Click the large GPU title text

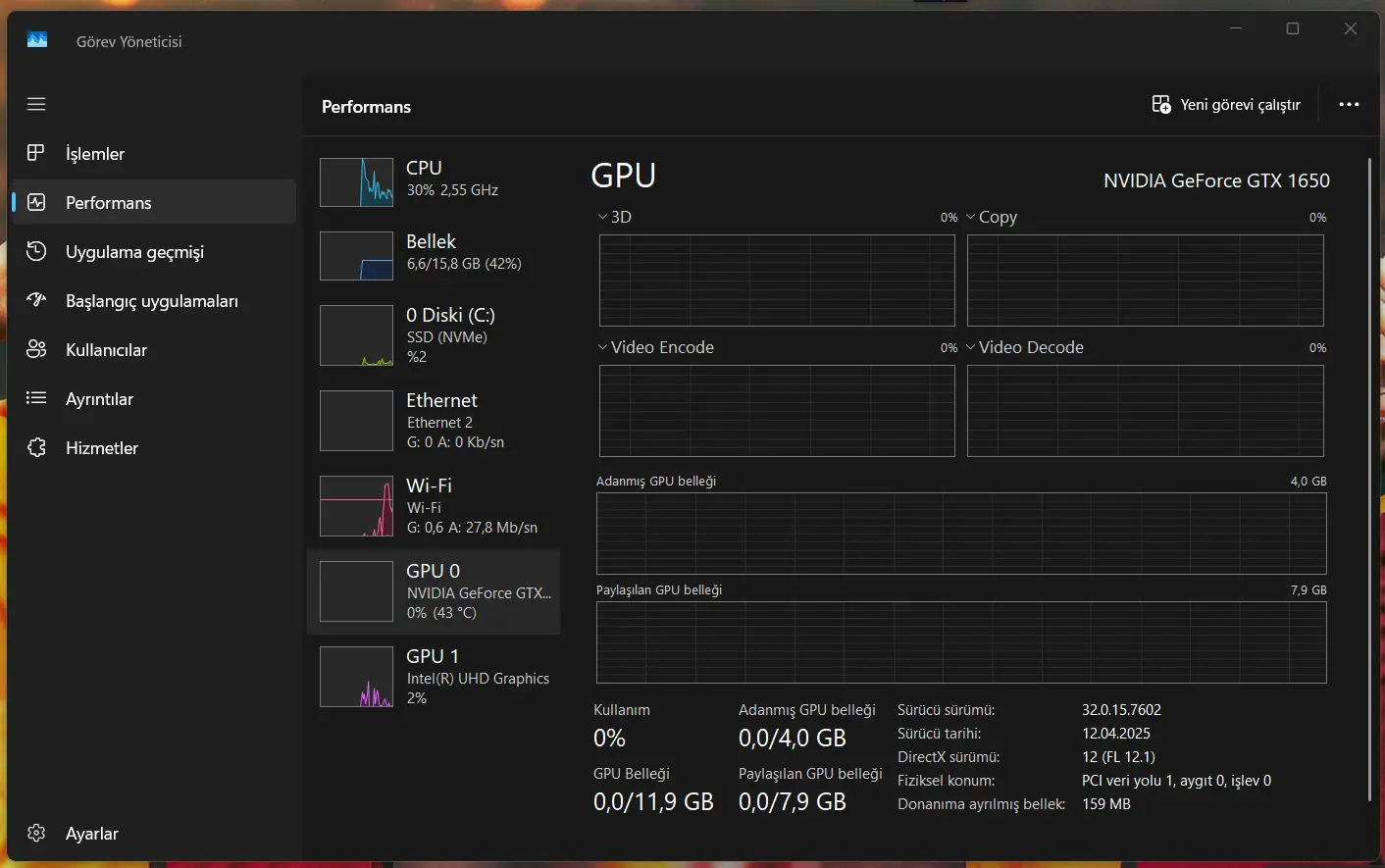tap(624, 176)
